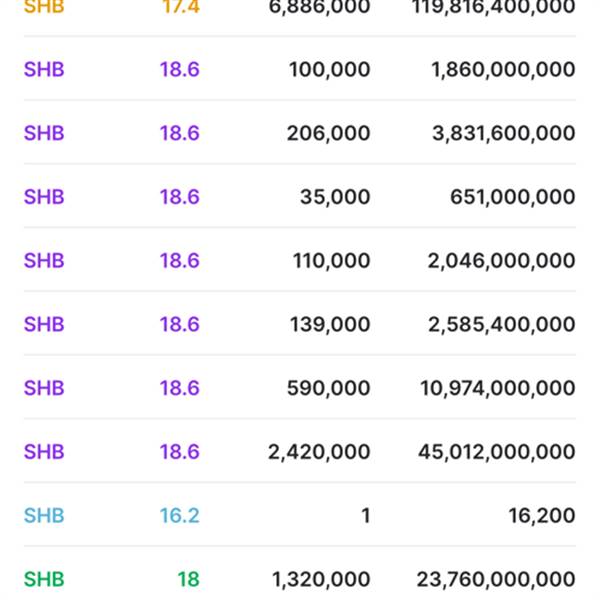Image resolution: width=600 pixels, height=600 pixels.
Task: Select the volume cell showing 1,320,000
Action: [320, 579]
